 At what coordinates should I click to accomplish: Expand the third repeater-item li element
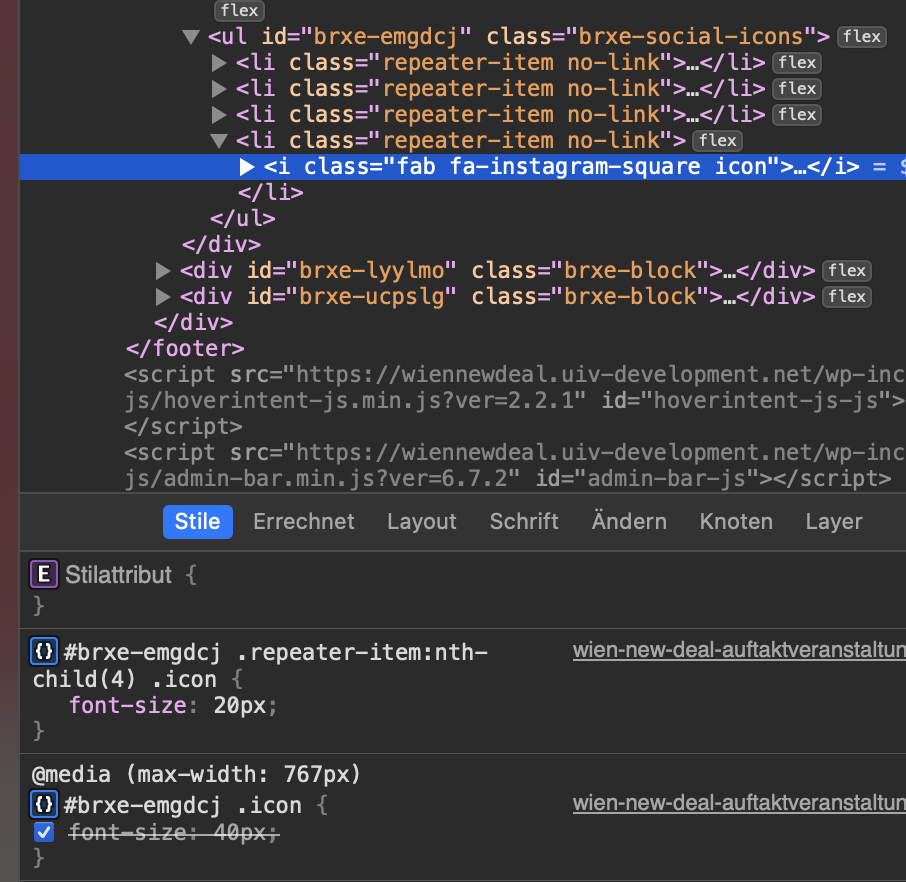(x=218, y=115)
